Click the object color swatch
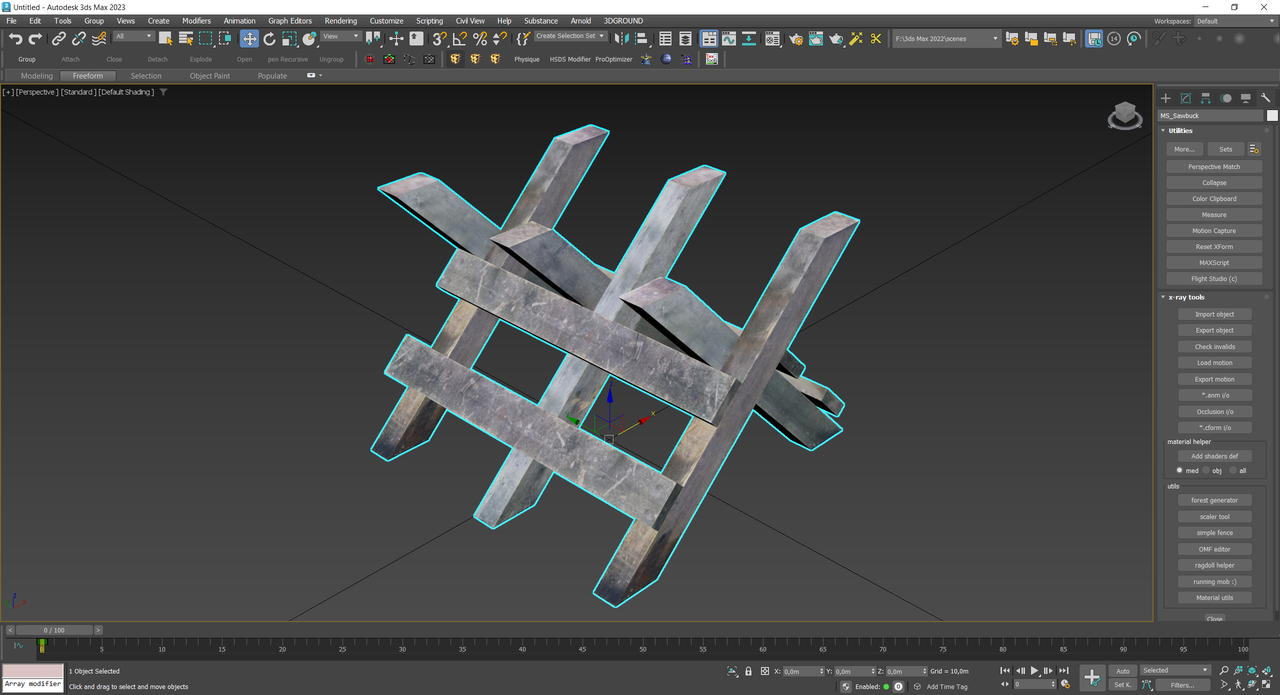The height and width of the screenshot is (695, 1280). [x=1272, y=116]
